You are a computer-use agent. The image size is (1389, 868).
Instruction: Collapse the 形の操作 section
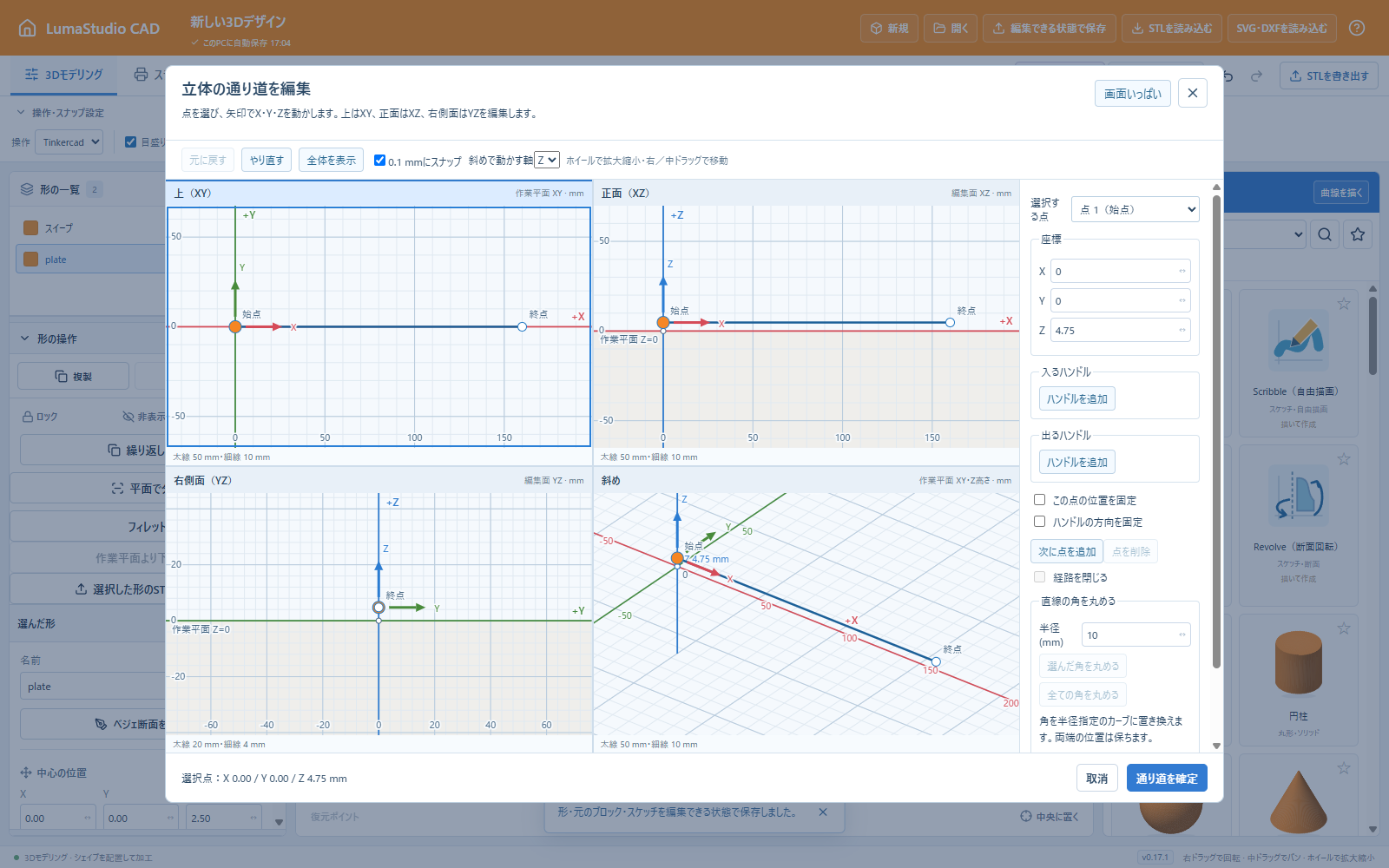tap(49, 339)
